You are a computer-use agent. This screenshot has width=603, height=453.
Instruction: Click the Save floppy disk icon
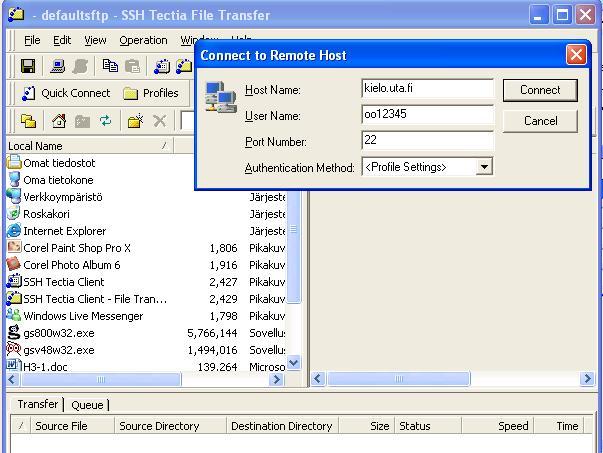click(28, 66)
